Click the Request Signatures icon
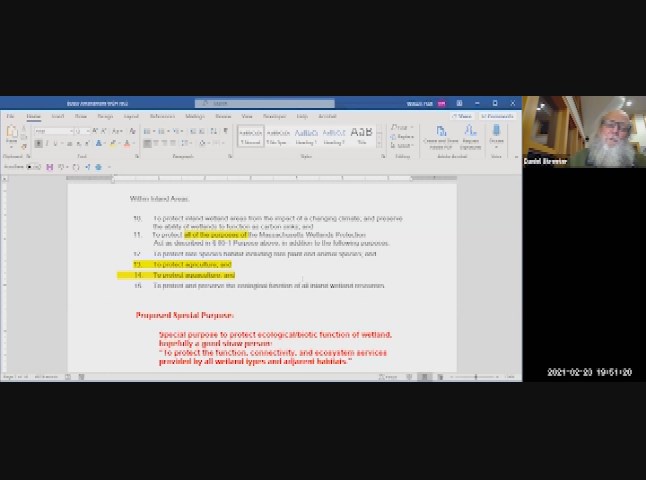Viewport: 646px width, 480px height. coord(469,135)
